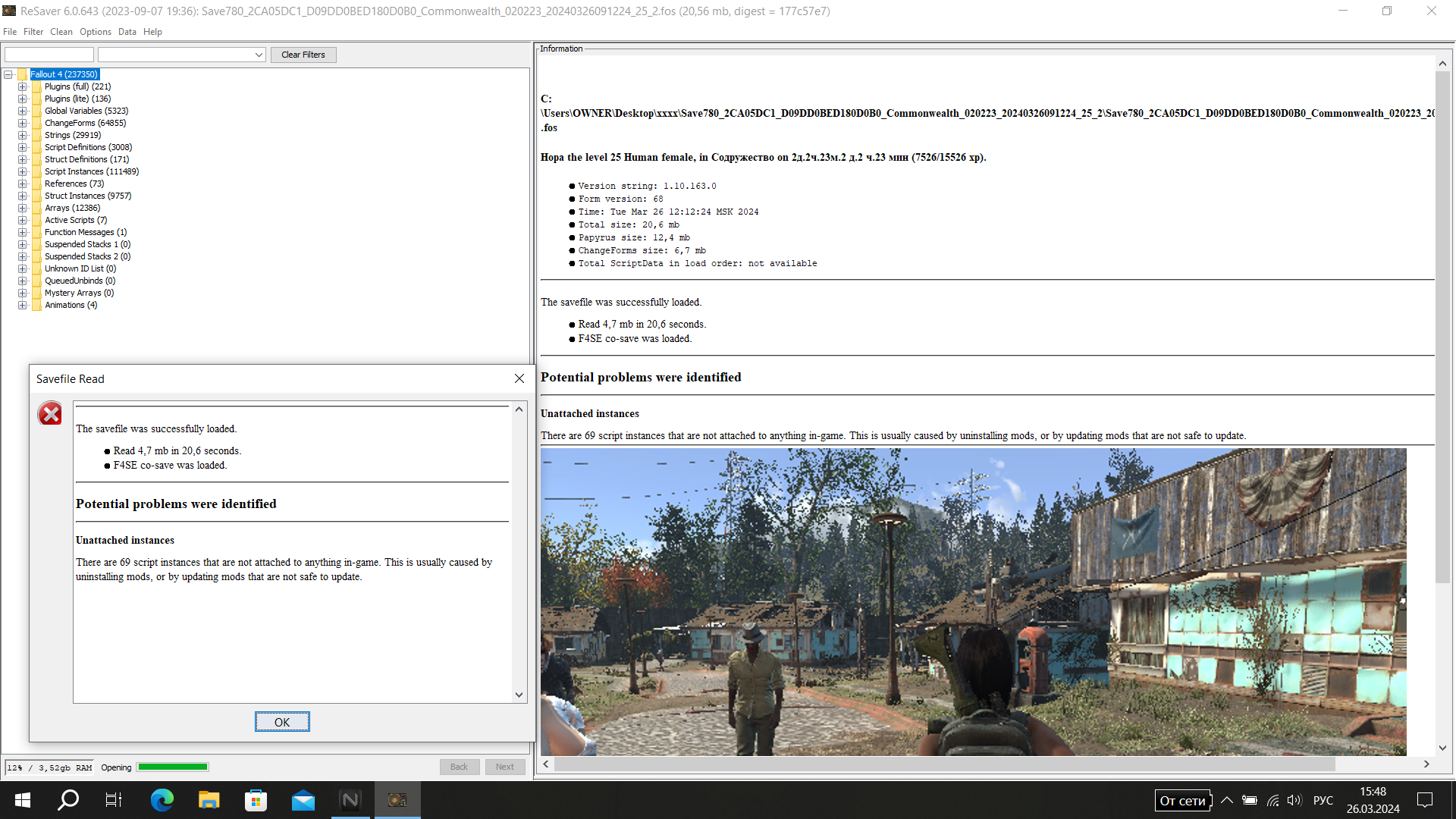Click the ChangeForms folder icon
Viewport: 1456px width, 819px height.
[x=36, y=123]
